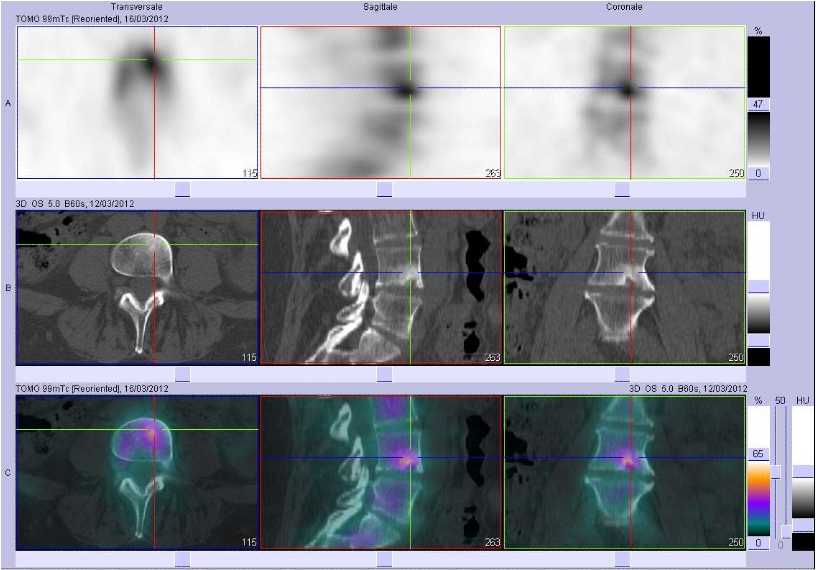Click the lower threshold value 0 on row A scale
Screen dimensions: 816x570
(758, 173)
